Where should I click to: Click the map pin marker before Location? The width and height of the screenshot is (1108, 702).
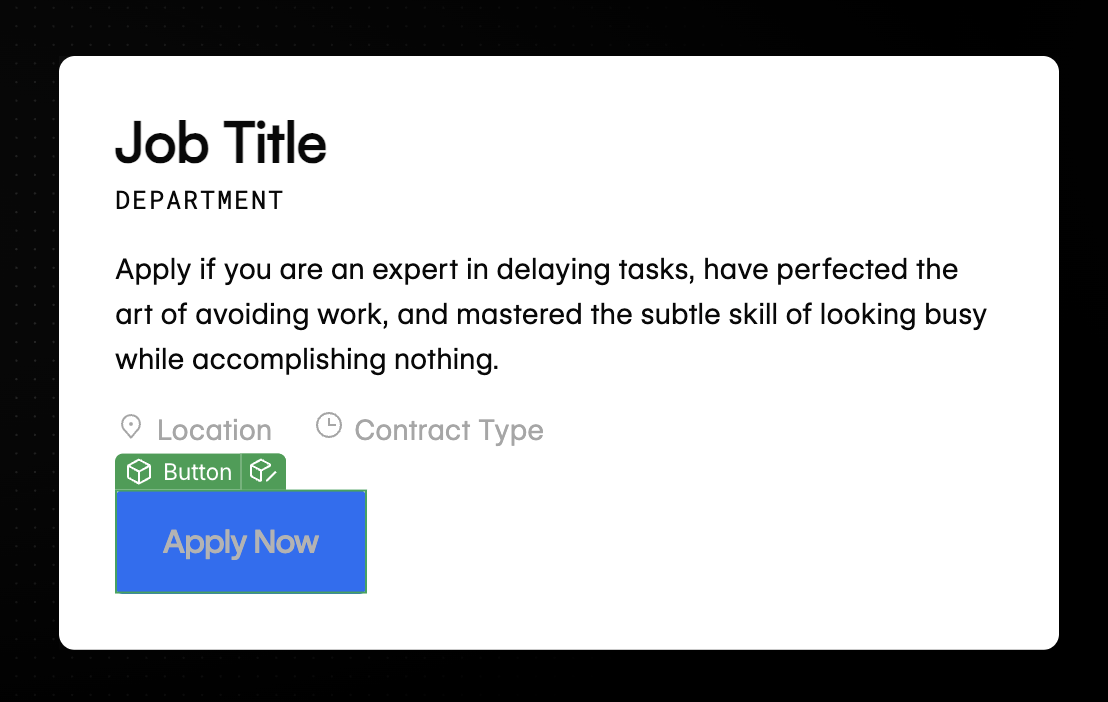[x=130, y=427]
